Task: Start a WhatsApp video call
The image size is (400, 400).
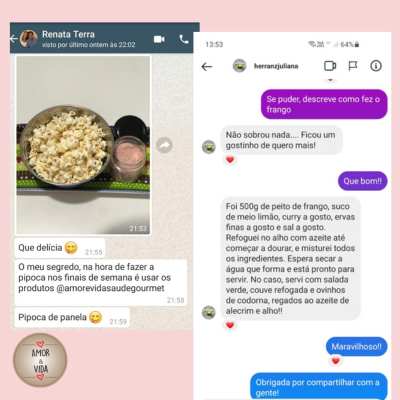Action: [x=159, y=39]
